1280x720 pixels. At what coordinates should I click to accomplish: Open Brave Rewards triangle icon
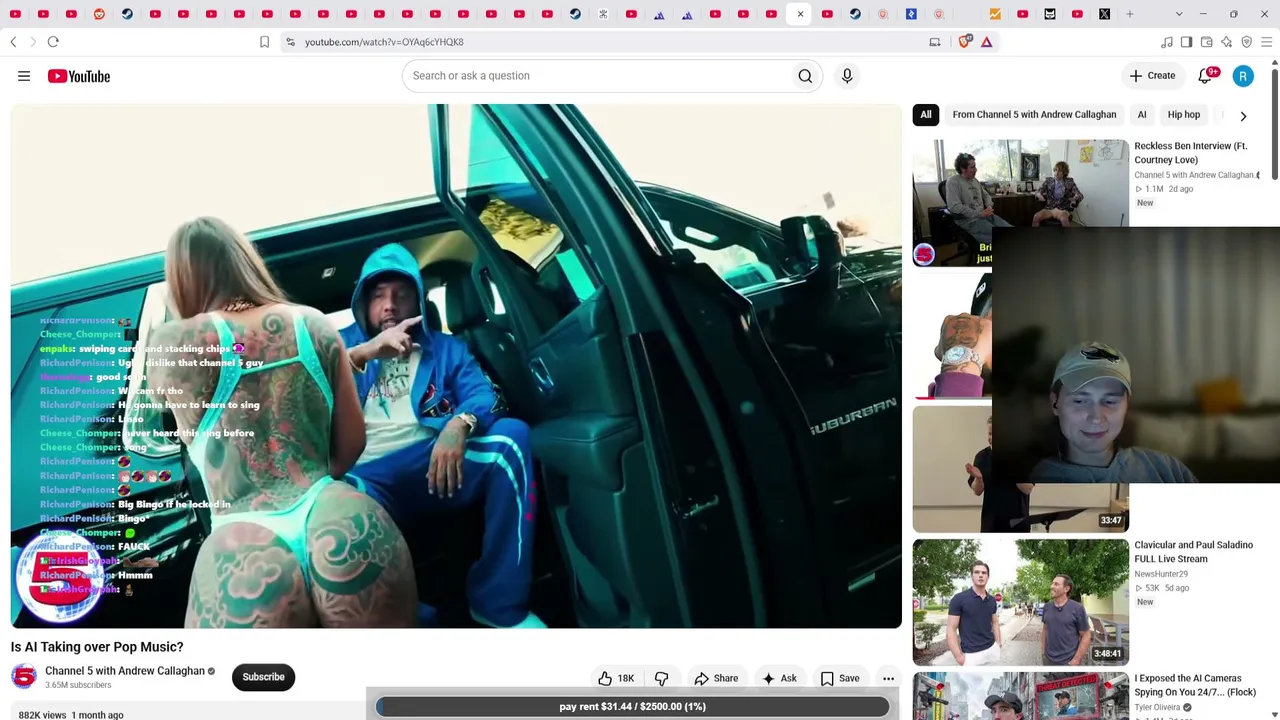(x=987, y=42)
